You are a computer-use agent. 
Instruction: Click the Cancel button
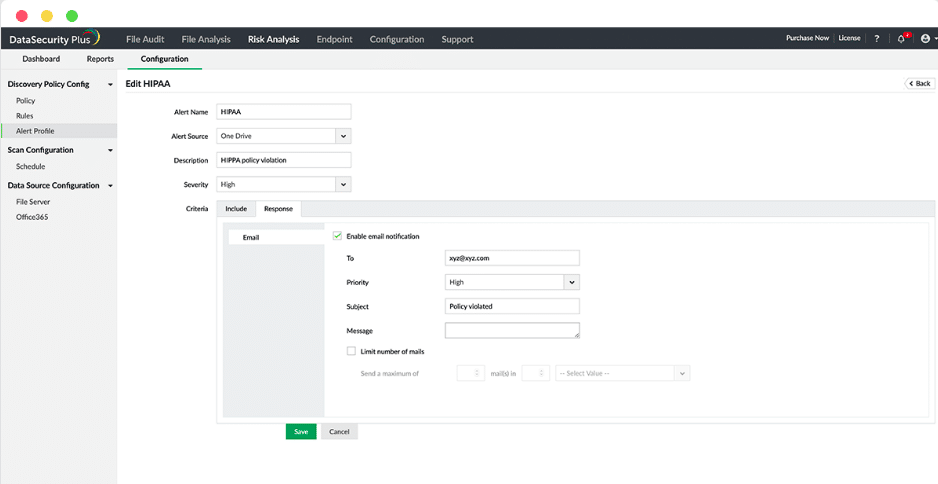click(x=339, y=431)
